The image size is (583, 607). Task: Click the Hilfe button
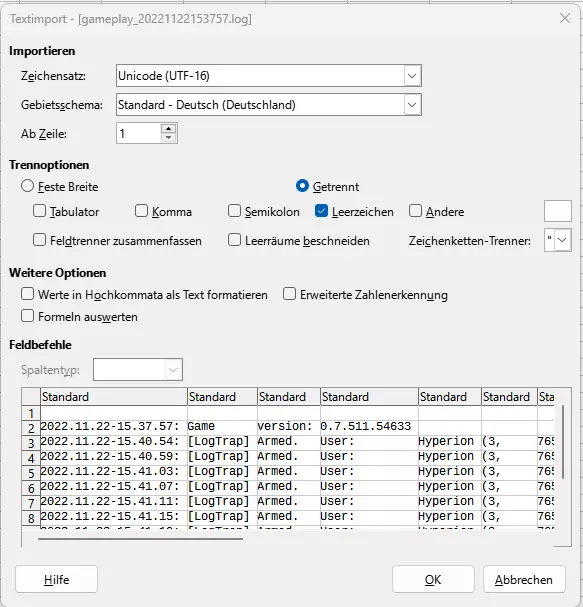click(x=57, y=579)
